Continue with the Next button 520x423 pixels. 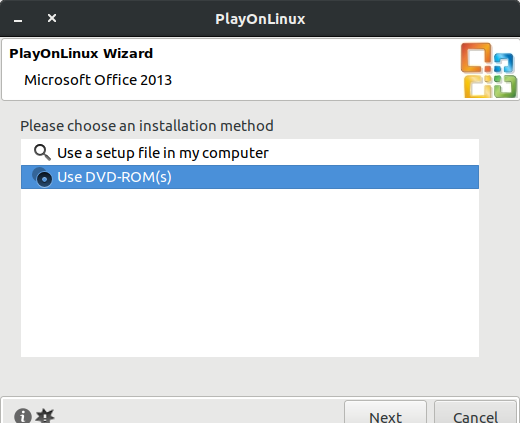tap(385, 413)
